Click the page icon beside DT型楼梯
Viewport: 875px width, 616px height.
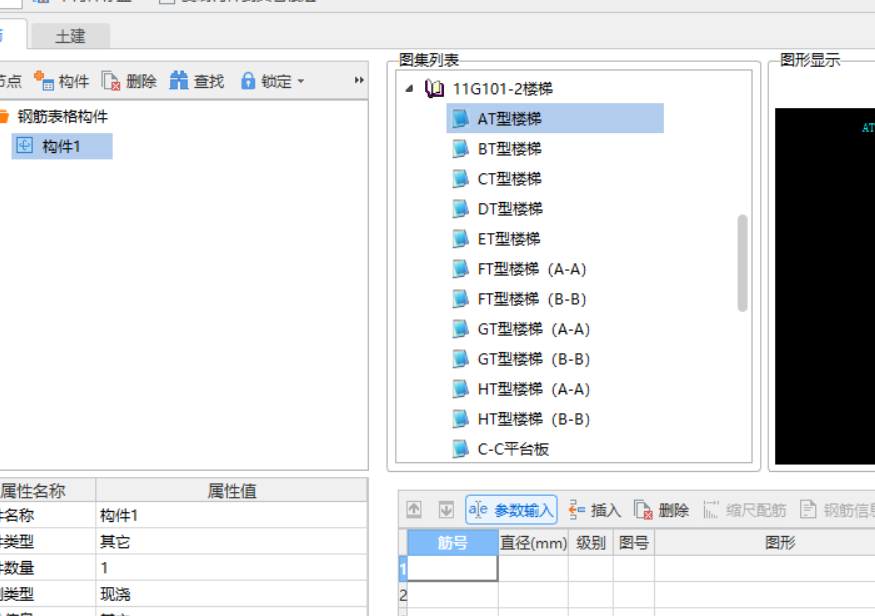(460, 209)
